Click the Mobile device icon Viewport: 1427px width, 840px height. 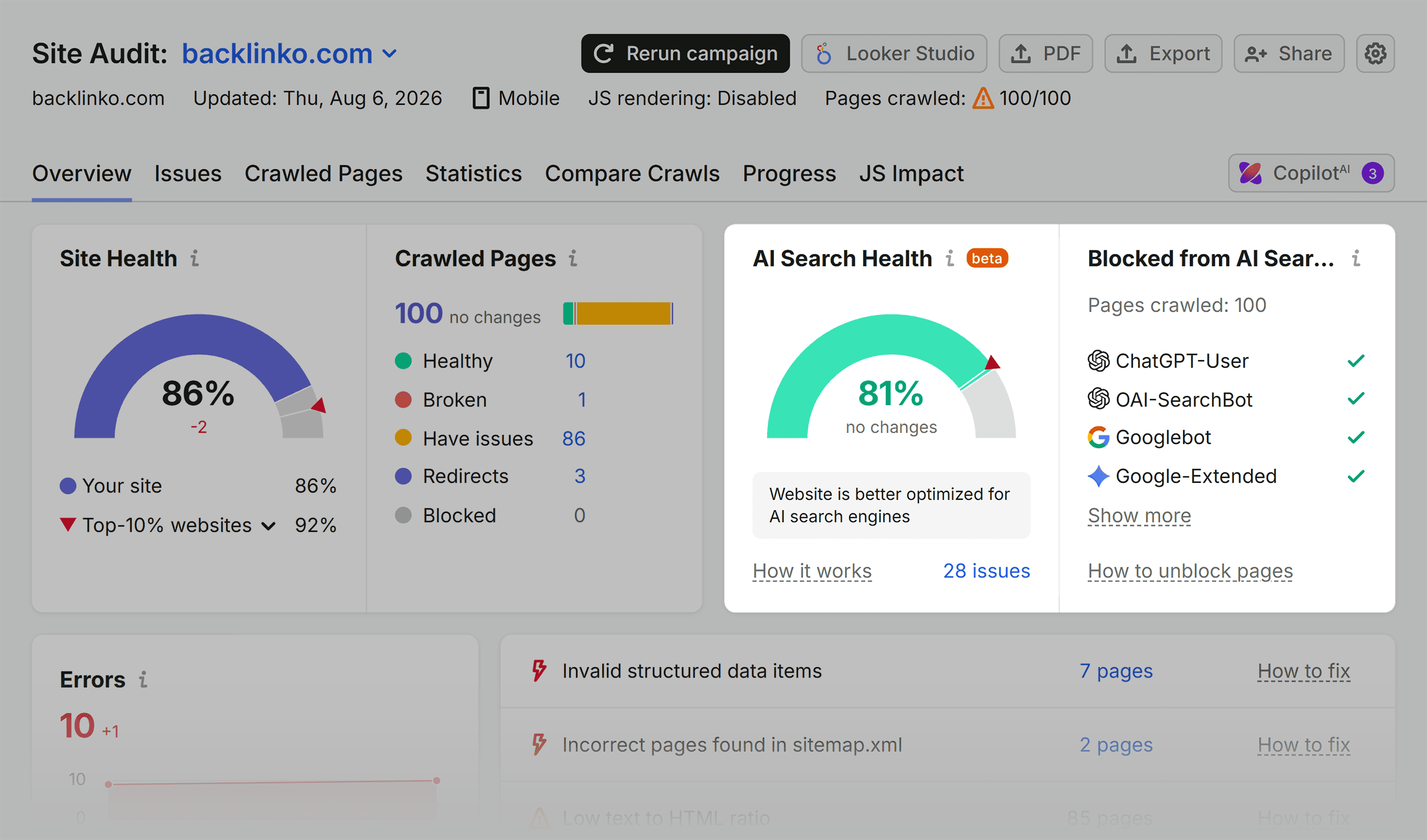pos(481,98)
